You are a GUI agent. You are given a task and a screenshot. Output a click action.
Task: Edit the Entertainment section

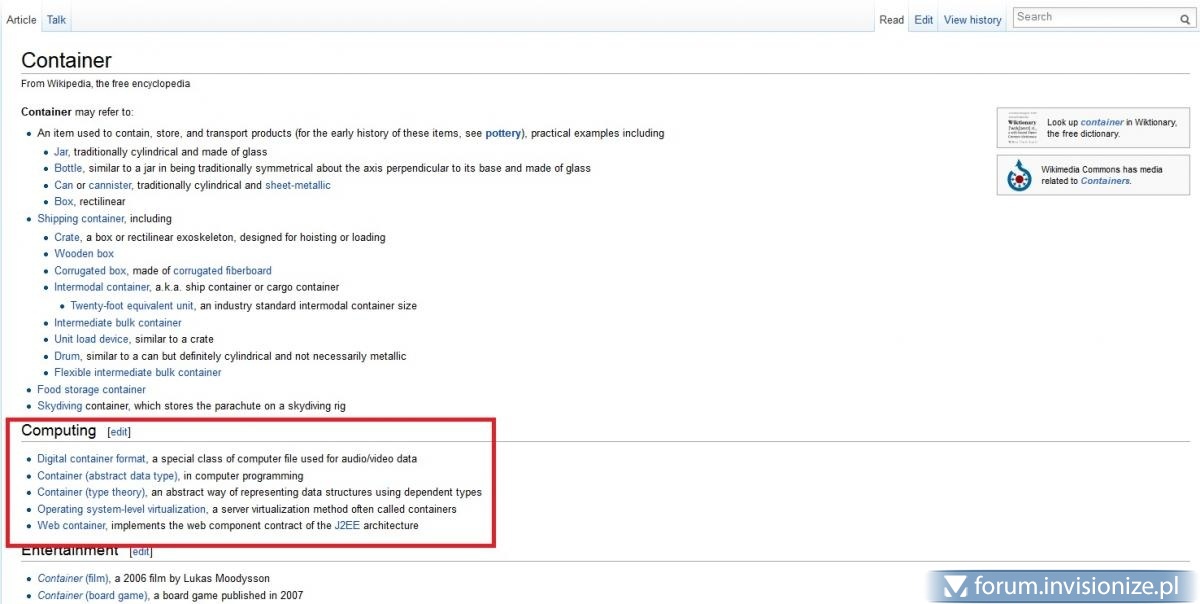[x=141, y=551]
